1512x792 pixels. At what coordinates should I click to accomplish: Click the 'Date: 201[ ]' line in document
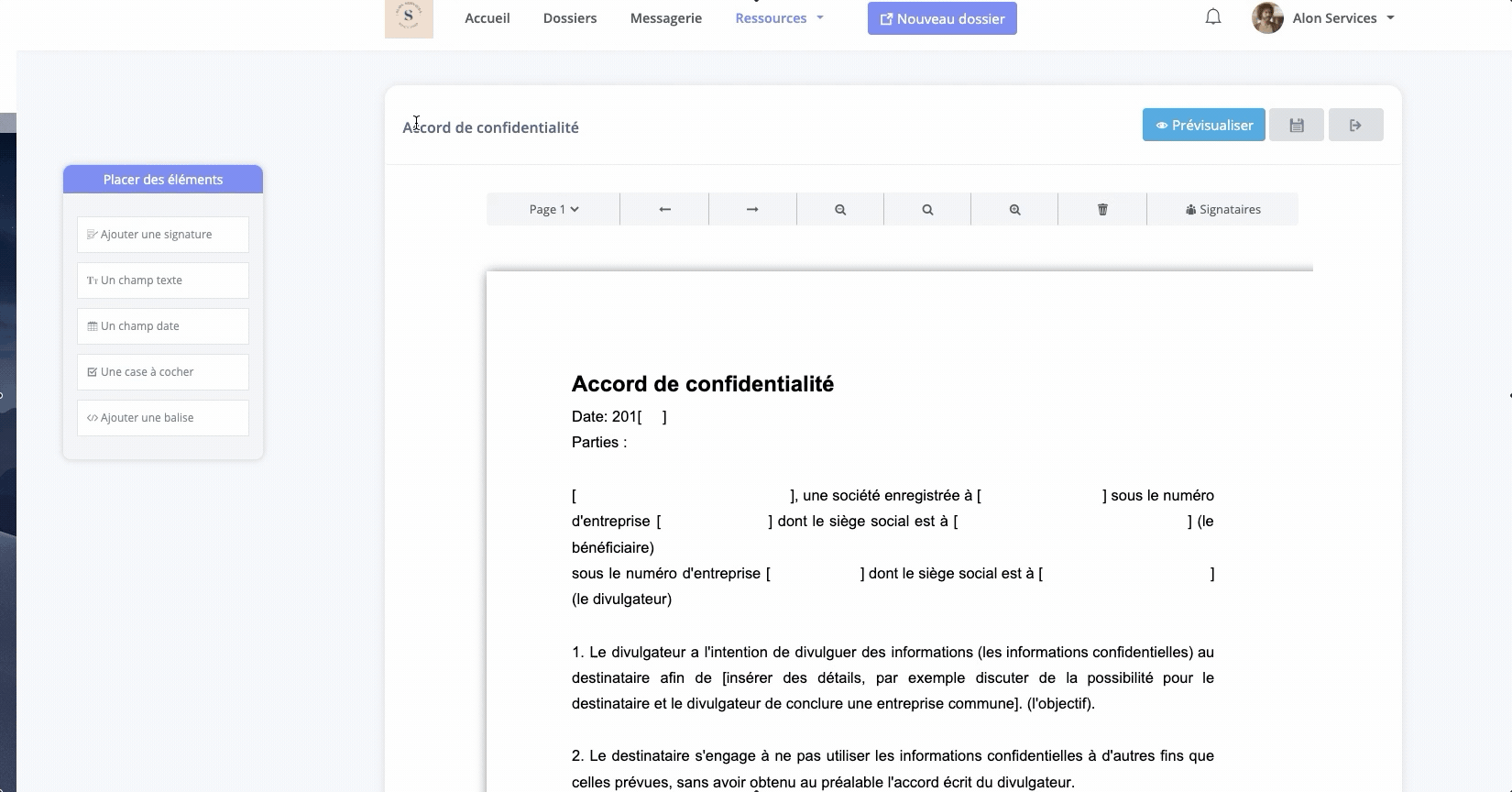pos(619,416)
